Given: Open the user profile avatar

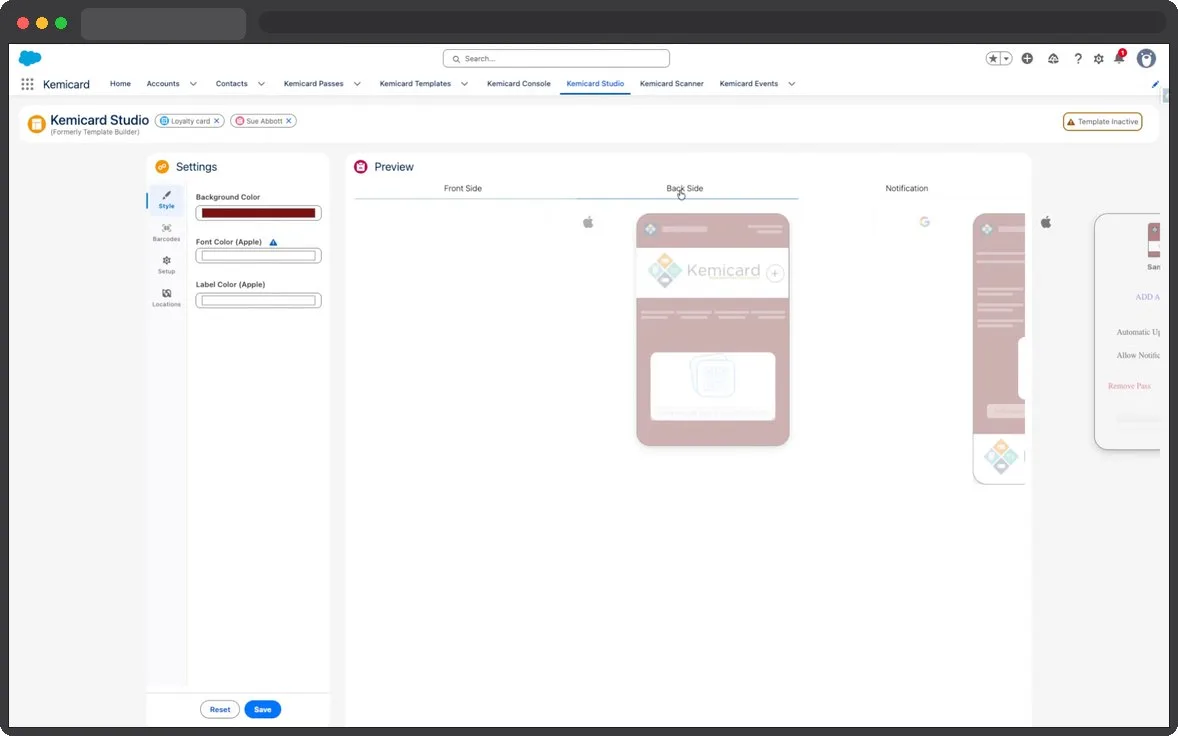Looking at the screenshot, I should point(1146,59).
